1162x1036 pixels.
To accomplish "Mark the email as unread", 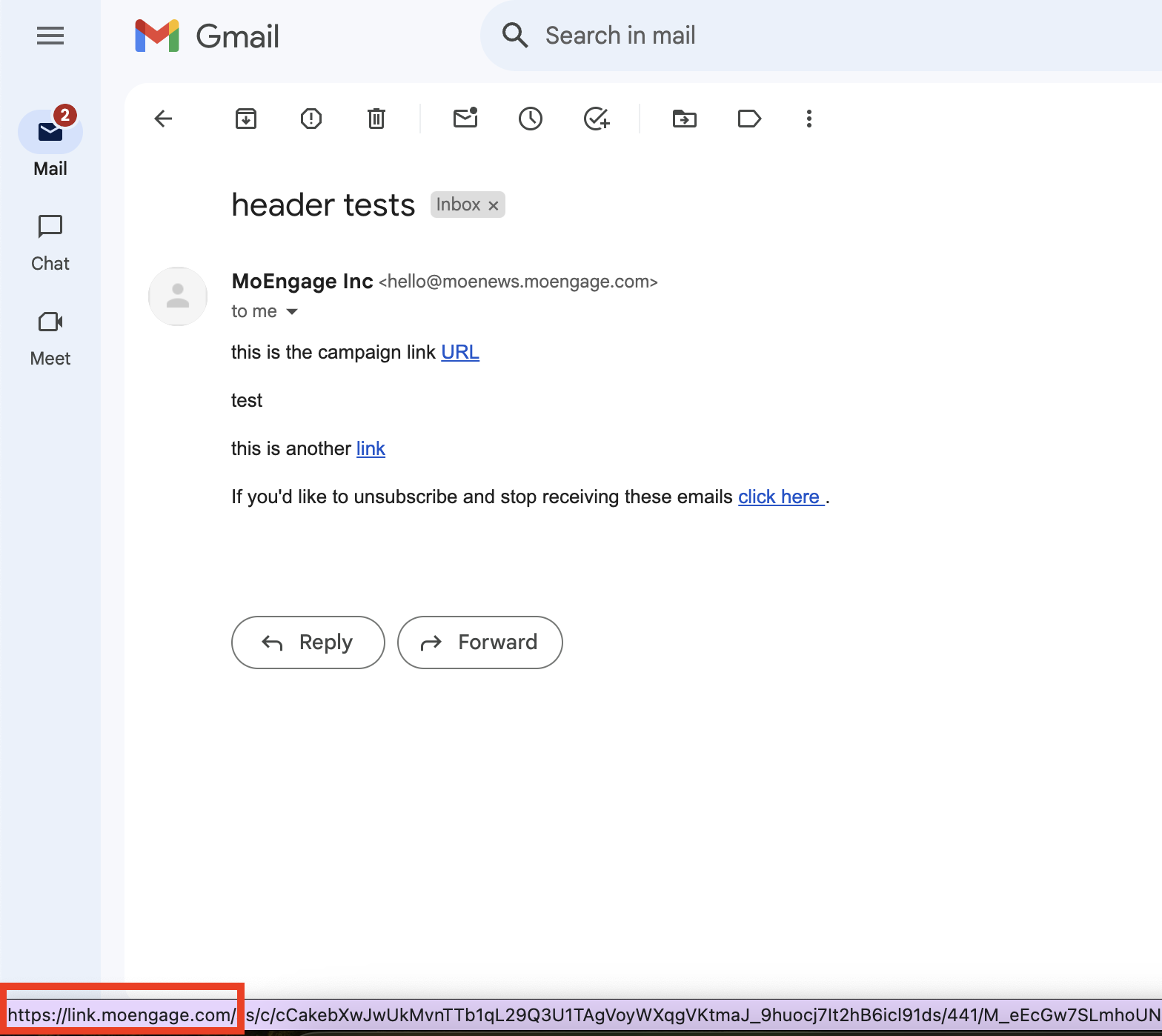I will click(465, 119).
